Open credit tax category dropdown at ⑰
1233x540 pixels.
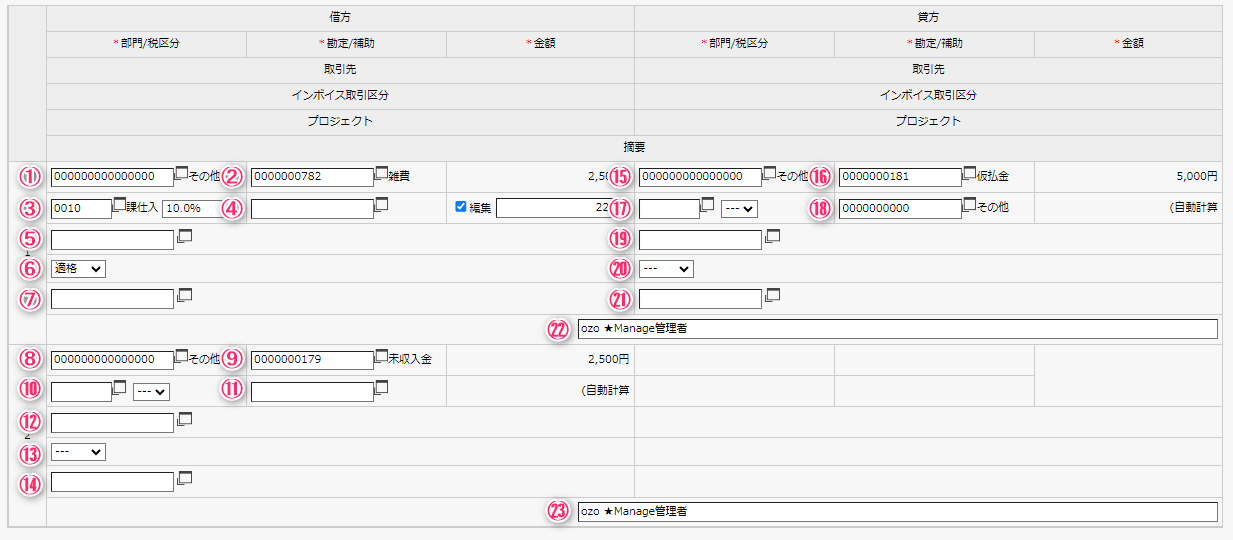coord(739,209)
